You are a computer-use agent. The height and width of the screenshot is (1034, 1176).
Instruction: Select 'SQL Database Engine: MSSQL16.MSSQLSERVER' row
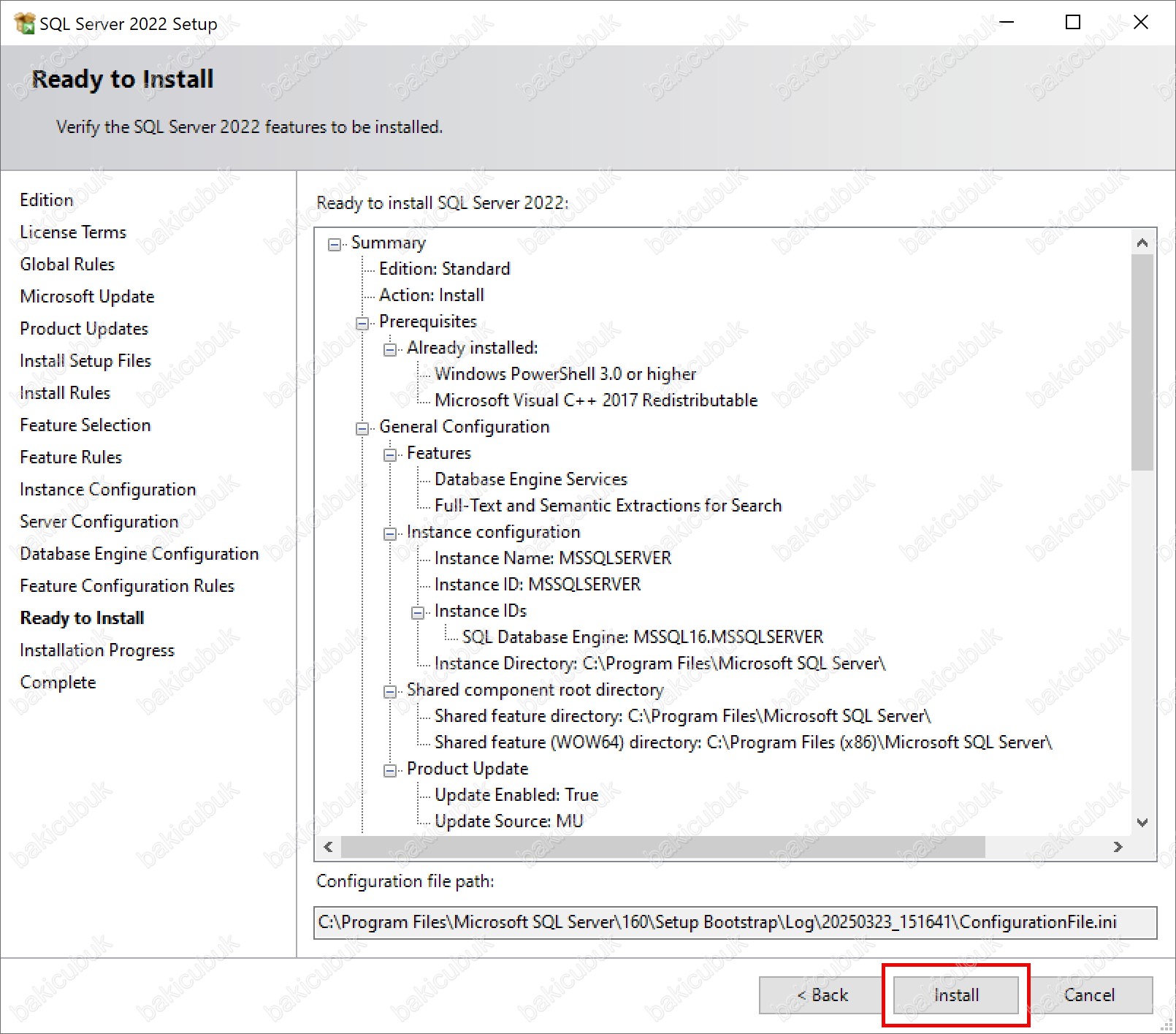(x=643, y=637)
